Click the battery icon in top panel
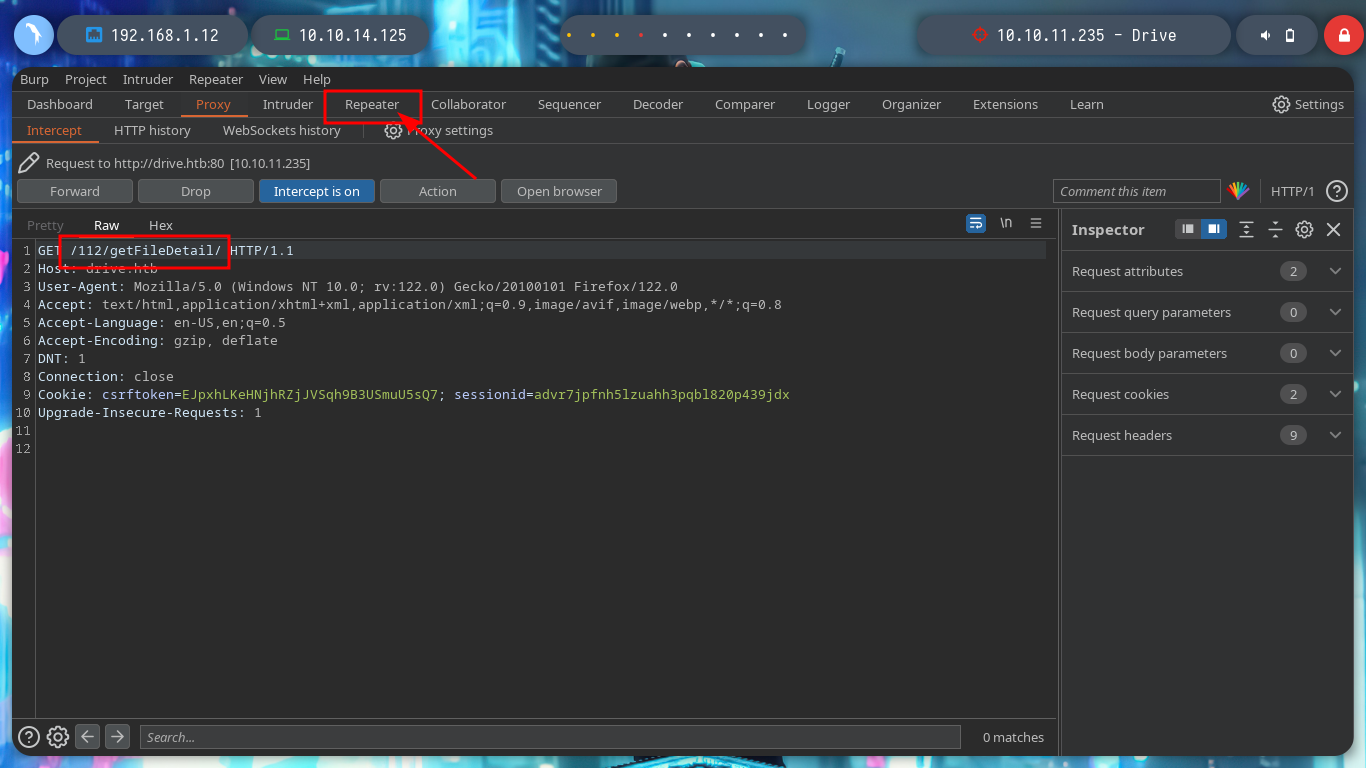The image size is (1366, 768). click(x=1290, y=35)
